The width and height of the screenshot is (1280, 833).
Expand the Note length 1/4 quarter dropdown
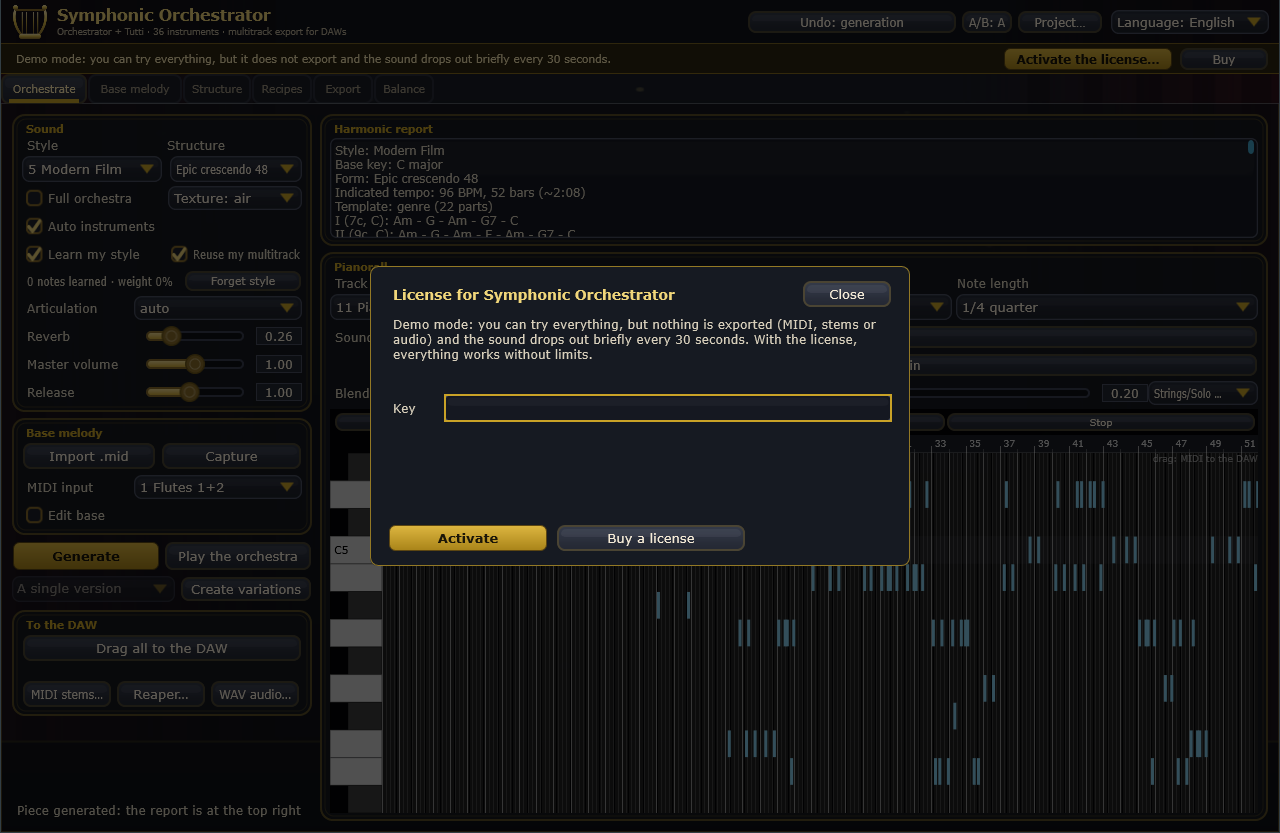pos(1106,307)
